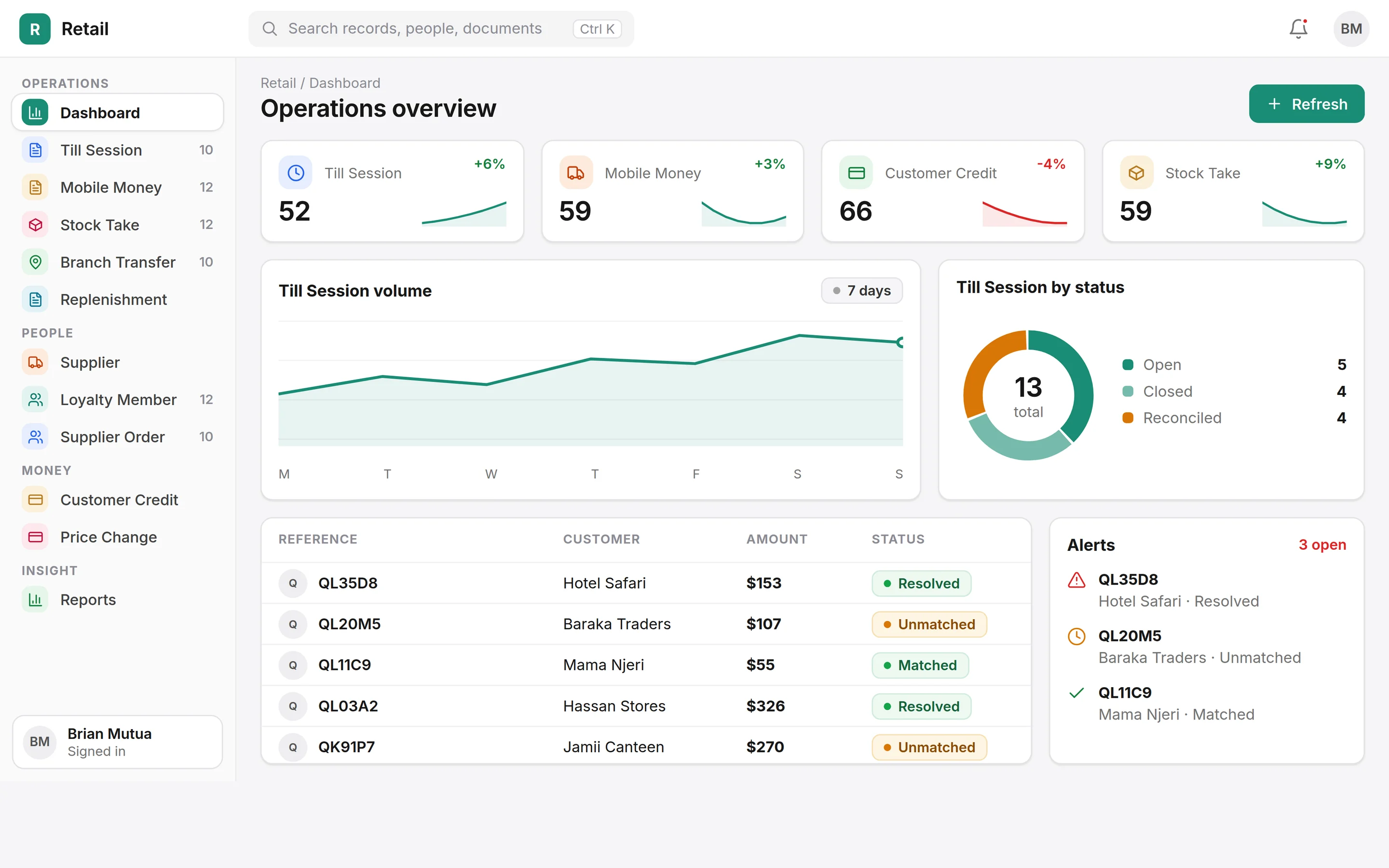This screenshot has height=868, width=1389.
Task: Click the truck icon on Mobile Money card
Action: point(576,172)
